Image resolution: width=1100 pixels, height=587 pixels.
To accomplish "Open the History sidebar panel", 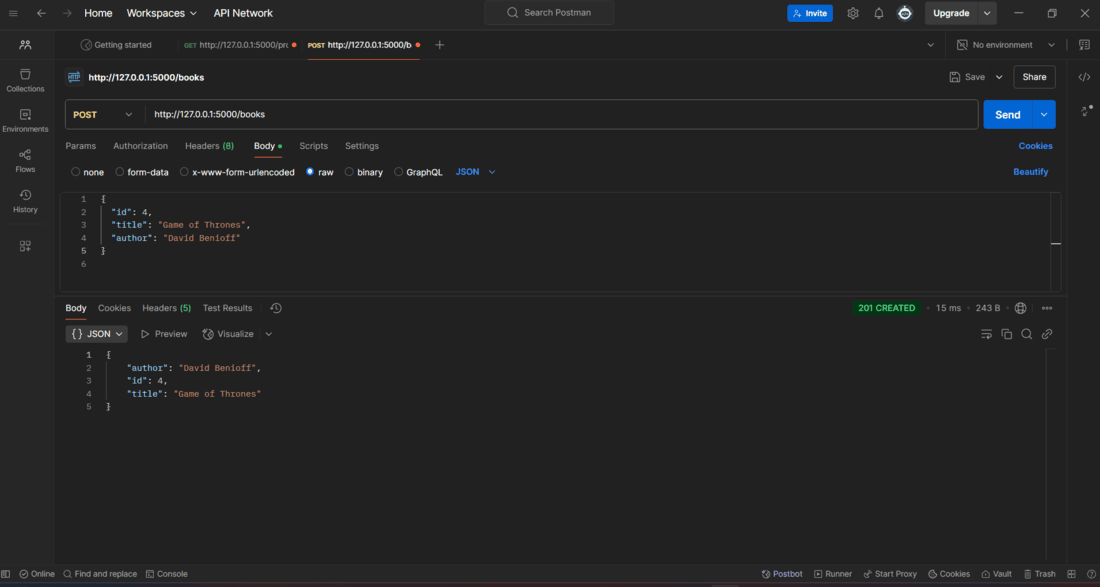I will [25, 201].
